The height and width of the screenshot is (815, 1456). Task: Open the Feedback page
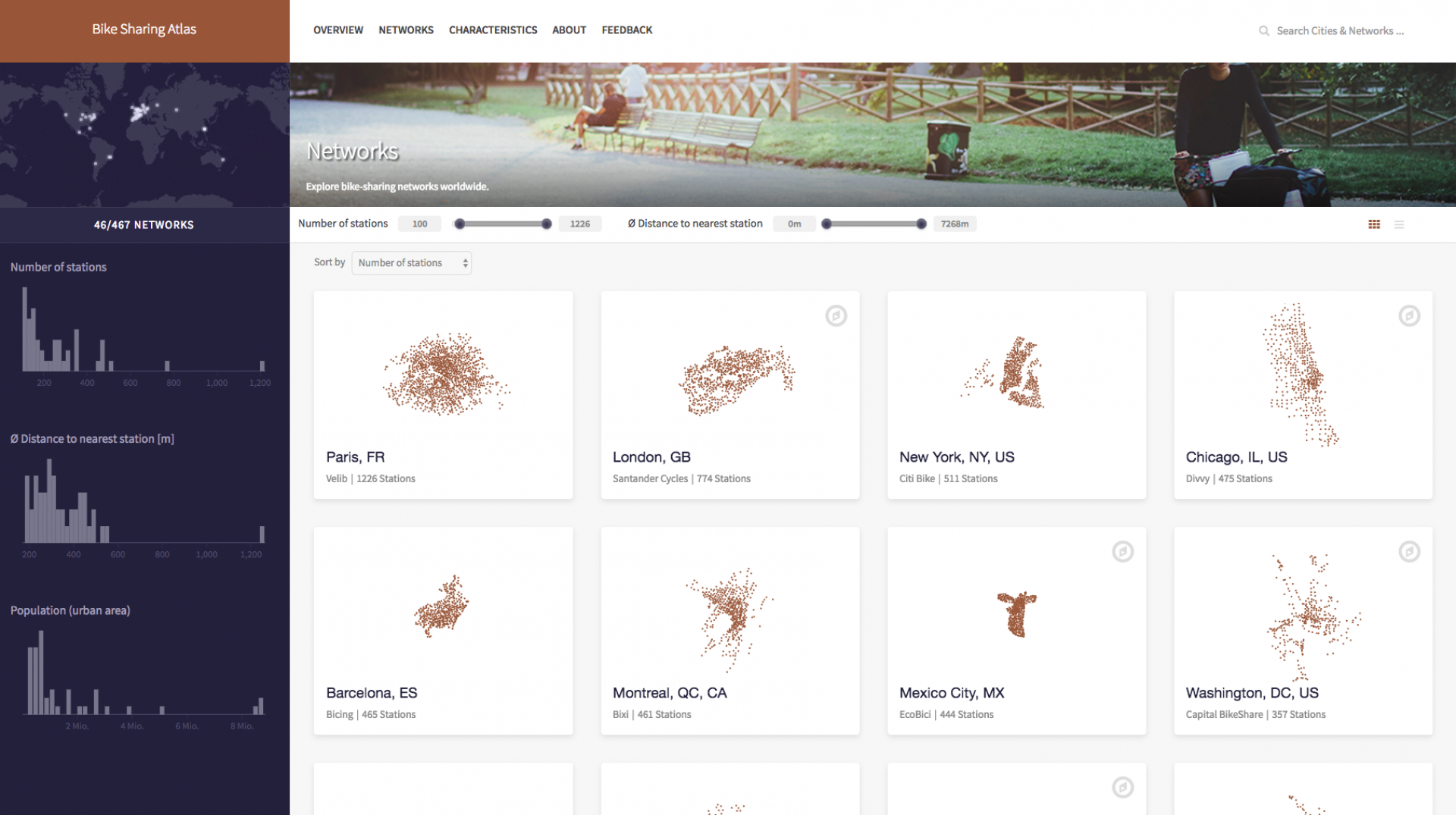click(627, 30)
